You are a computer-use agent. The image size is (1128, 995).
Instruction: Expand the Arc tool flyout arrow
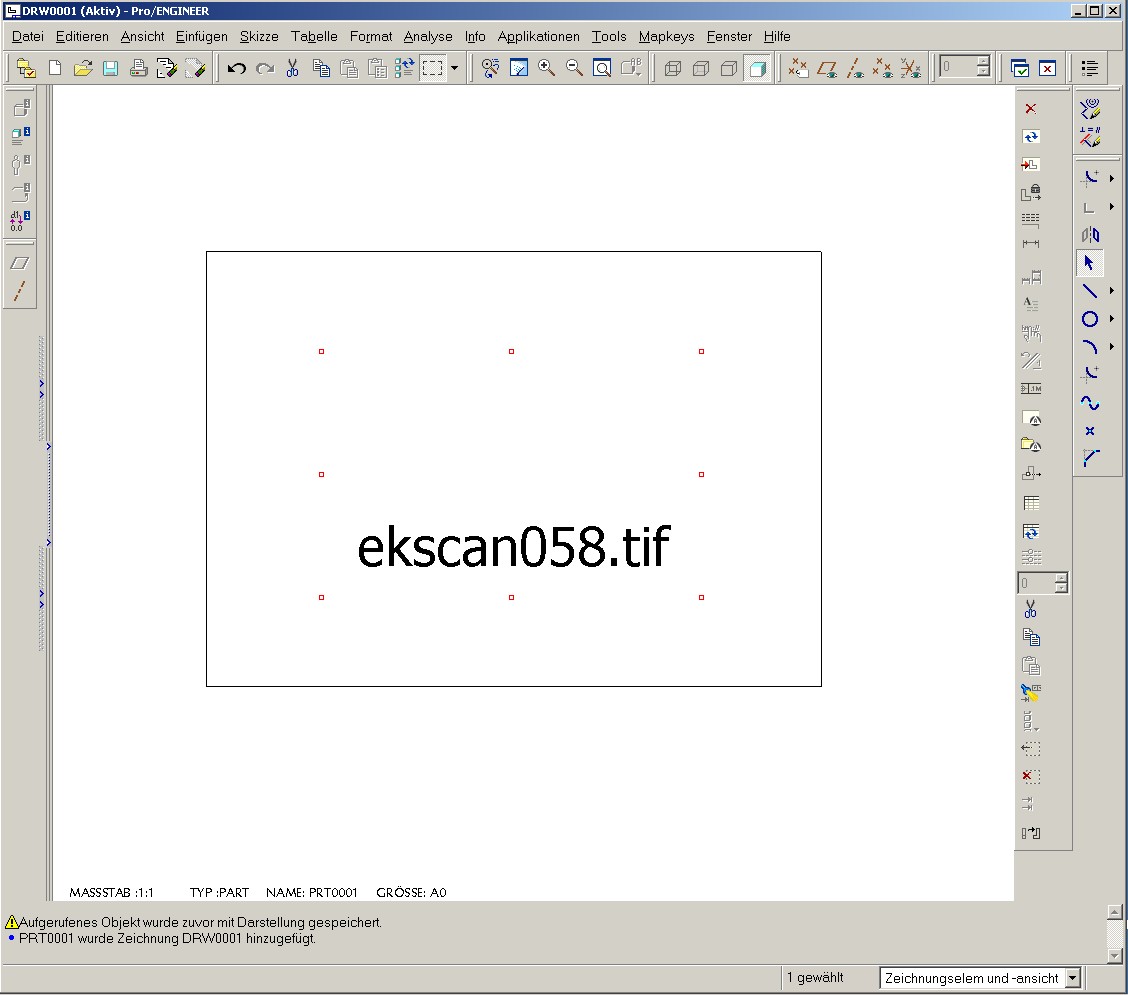[1111, 347]
